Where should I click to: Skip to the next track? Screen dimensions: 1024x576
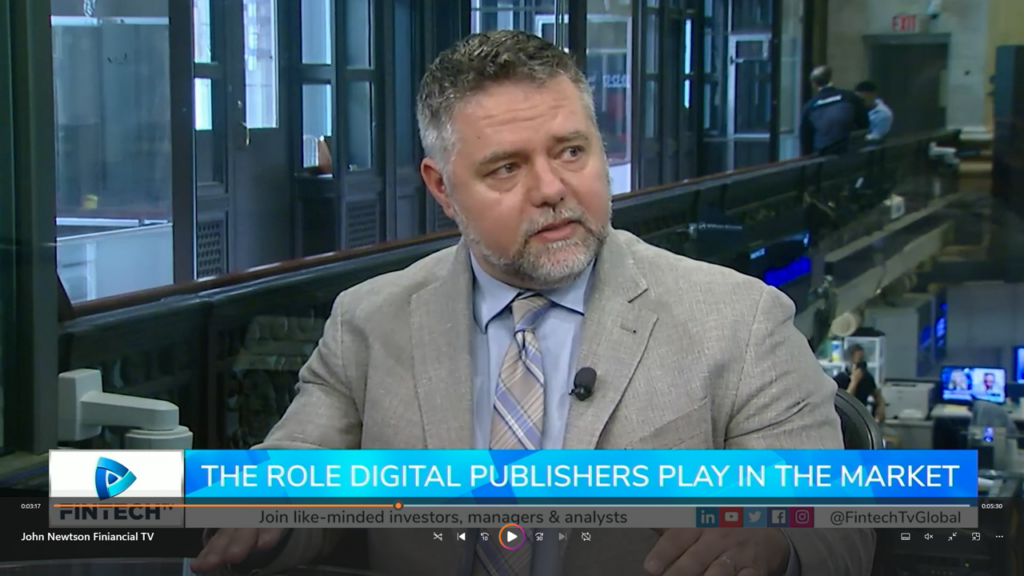point(562,537)
